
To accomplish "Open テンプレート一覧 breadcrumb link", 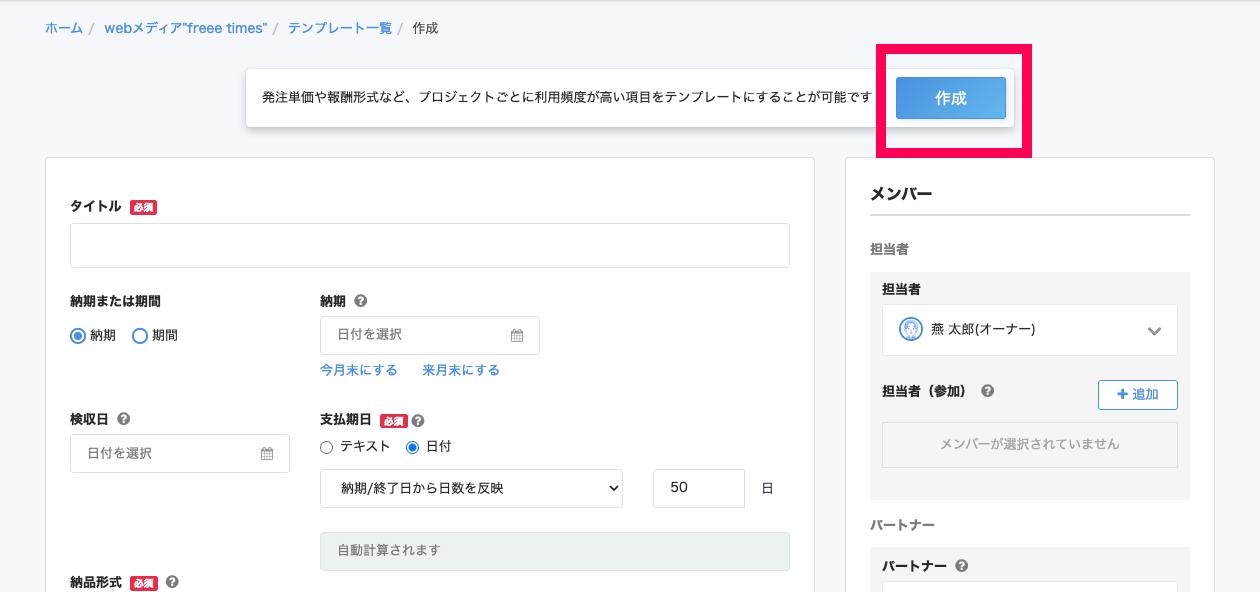I will click(340, 28).
